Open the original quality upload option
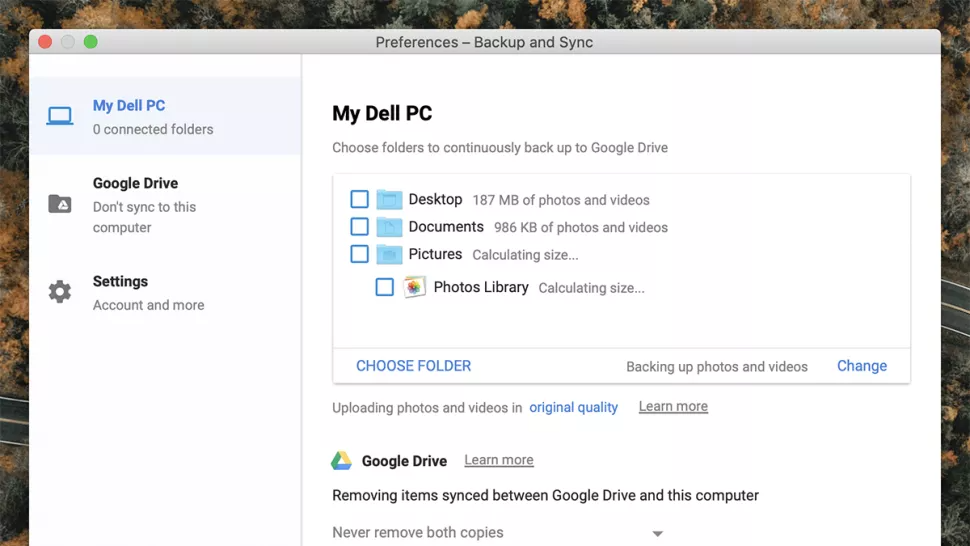The image size is (970, 546). [573, 407]
